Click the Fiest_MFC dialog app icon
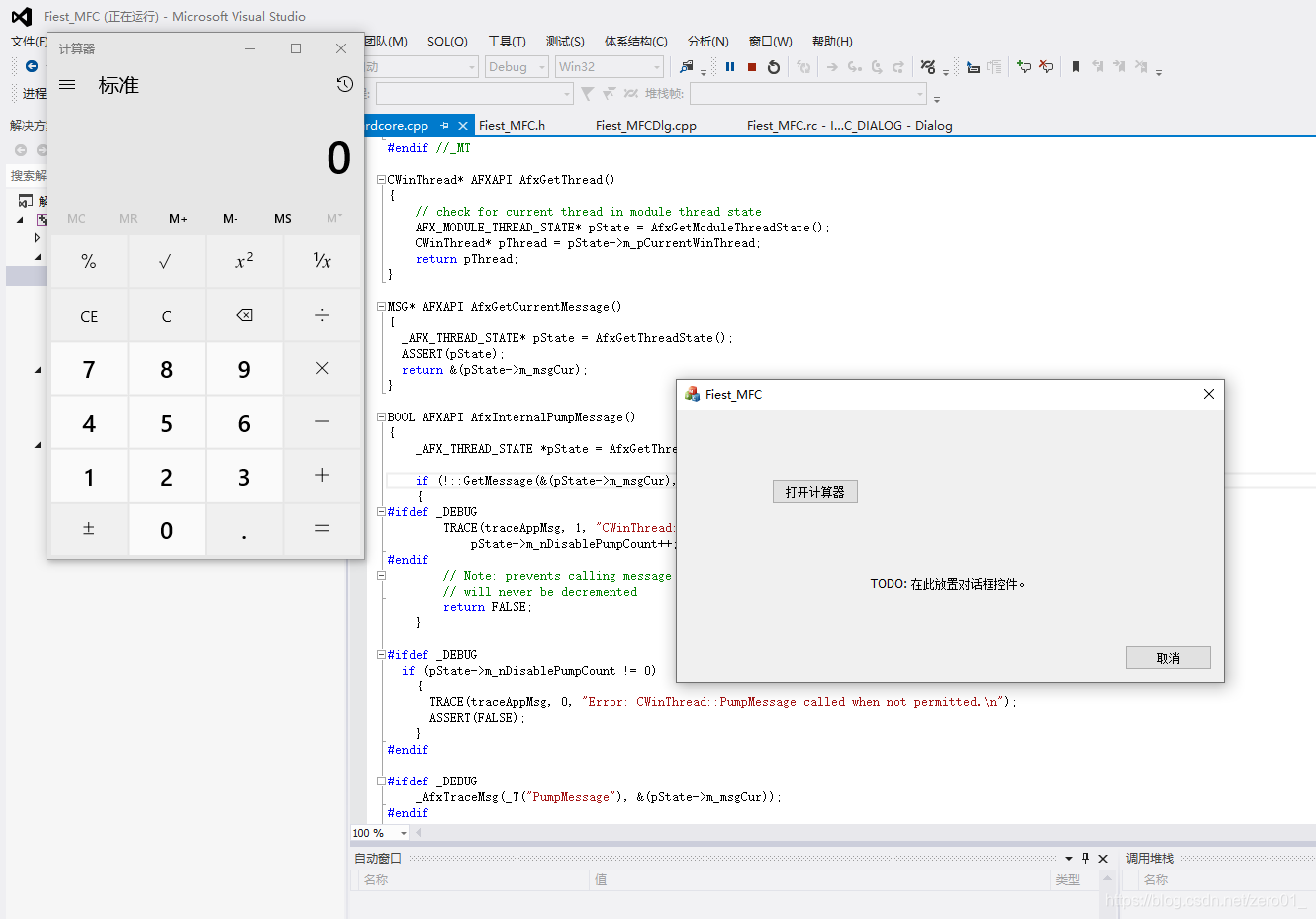Screen dimensions: 1316x919 pos(693,394)
